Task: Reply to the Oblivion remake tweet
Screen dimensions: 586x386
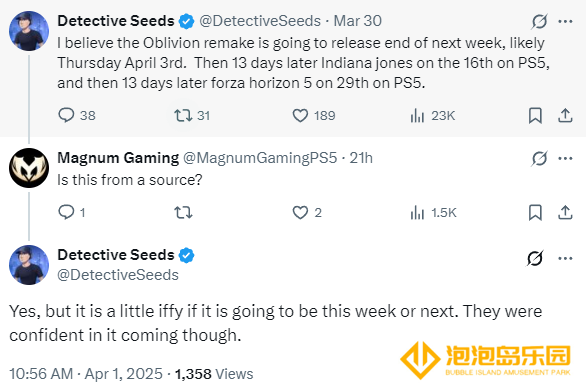Action: 77,115
